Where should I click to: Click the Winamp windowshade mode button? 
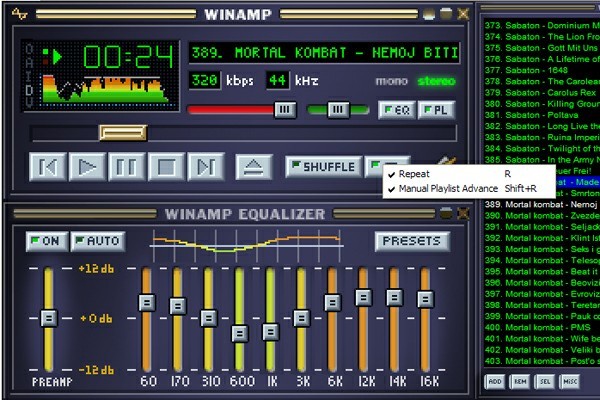pos(446,14)
